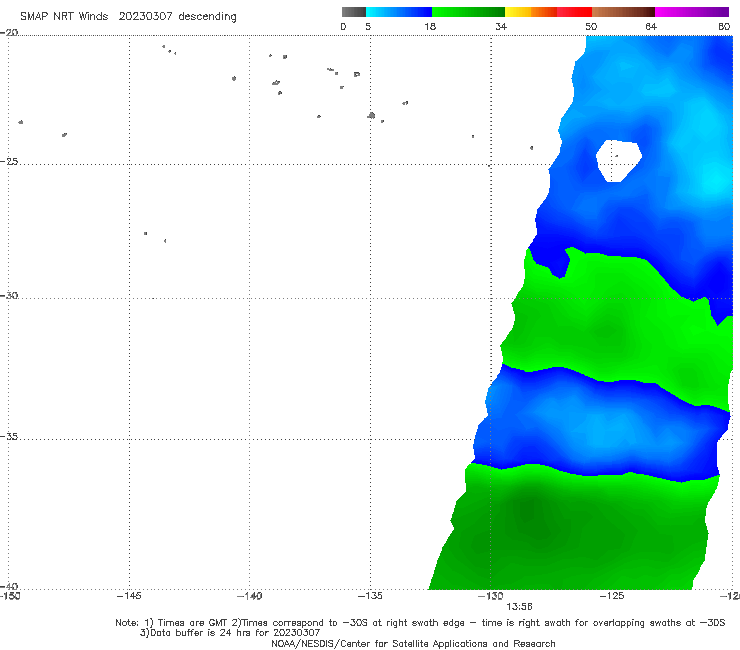
Task: Click the brown segment of the color bar
Action: point(623,12)
